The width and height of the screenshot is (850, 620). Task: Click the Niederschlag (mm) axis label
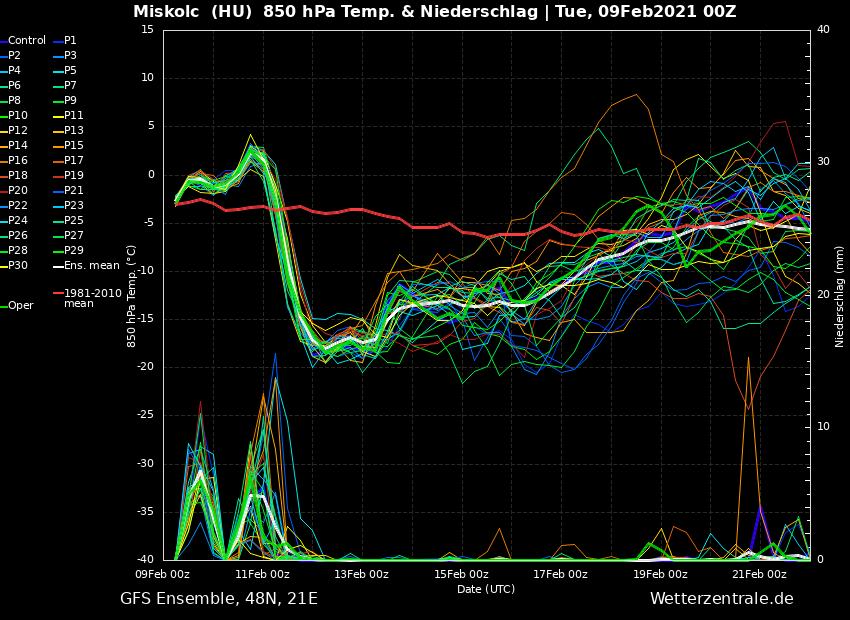point(840,296)
